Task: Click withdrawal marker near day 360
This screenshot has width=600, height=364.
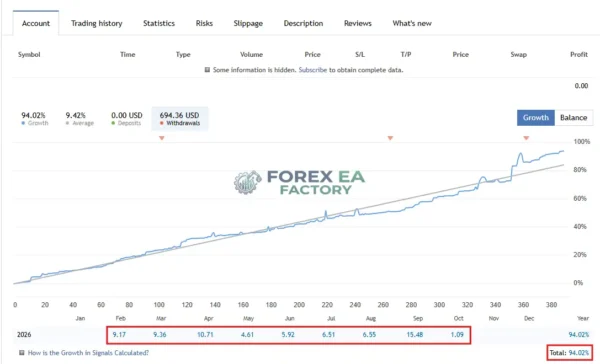Action: point(526,138)
